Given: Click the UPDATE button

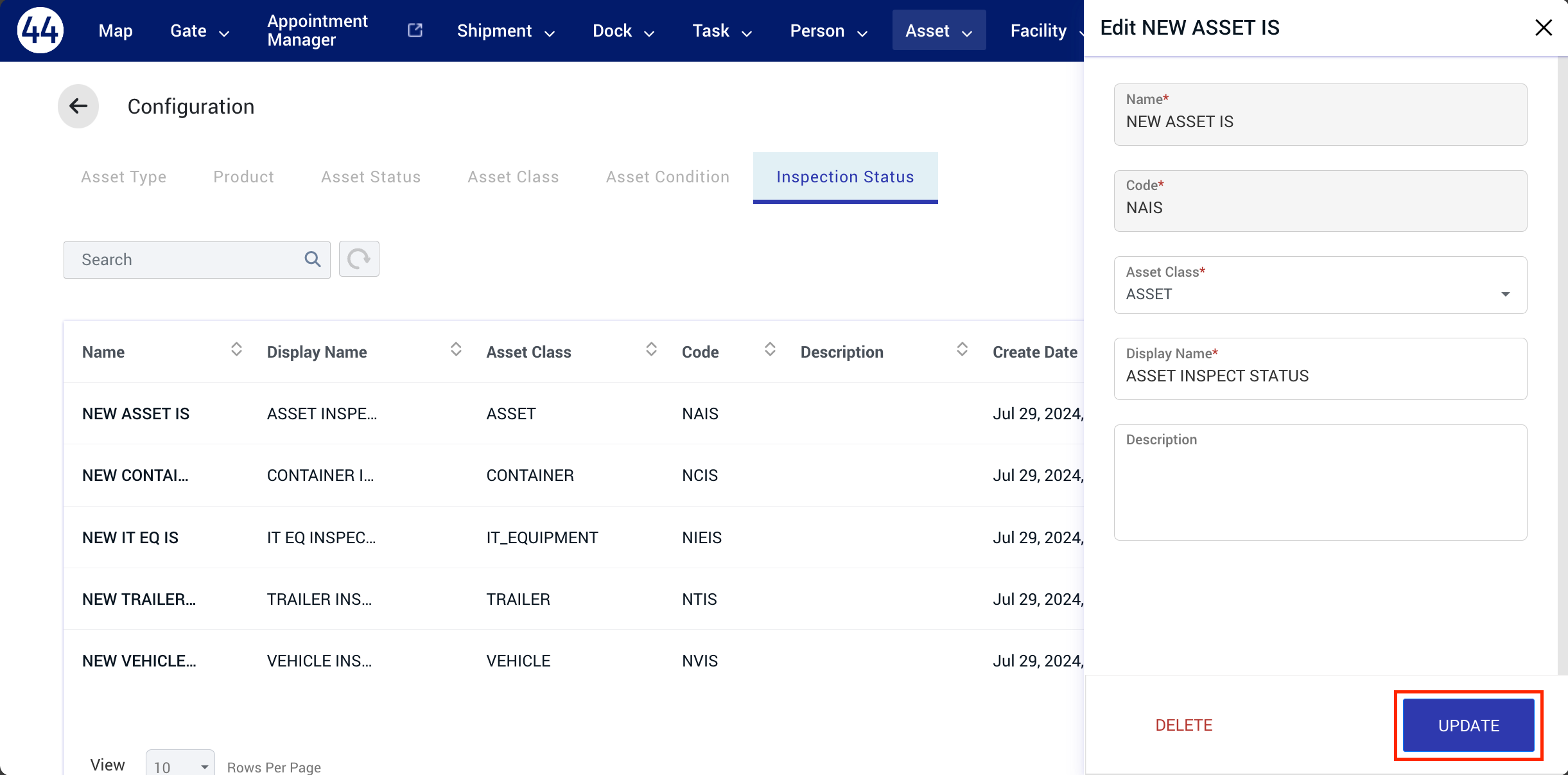Looking at the screenshot, I should click(x=1468, y=726).
